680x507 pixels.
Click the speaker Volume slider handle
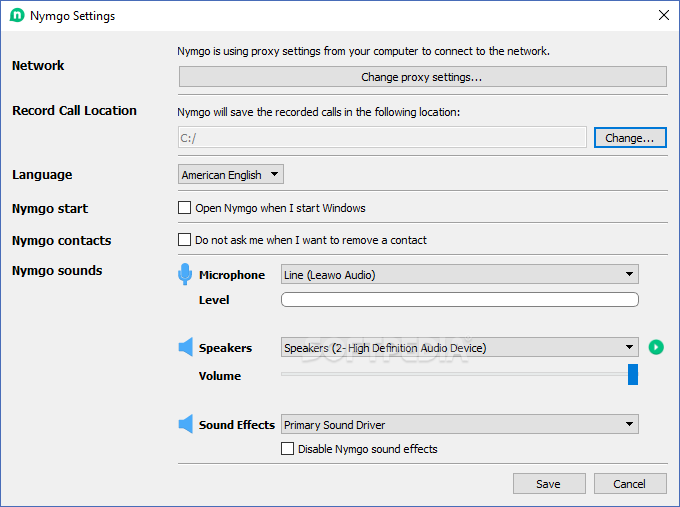pyautogui.click(x=633, y=374)
